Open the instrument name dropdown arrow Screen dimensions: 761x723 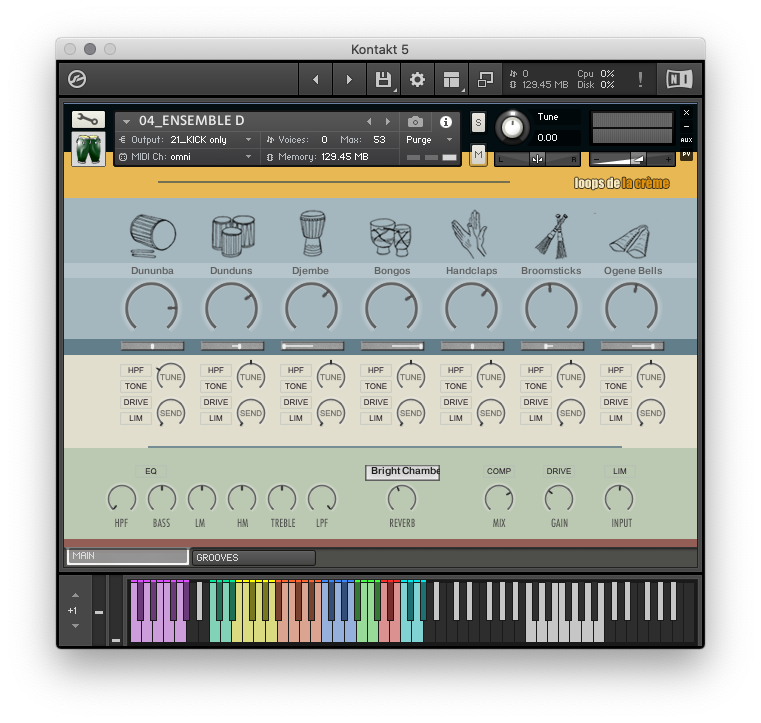126,121
